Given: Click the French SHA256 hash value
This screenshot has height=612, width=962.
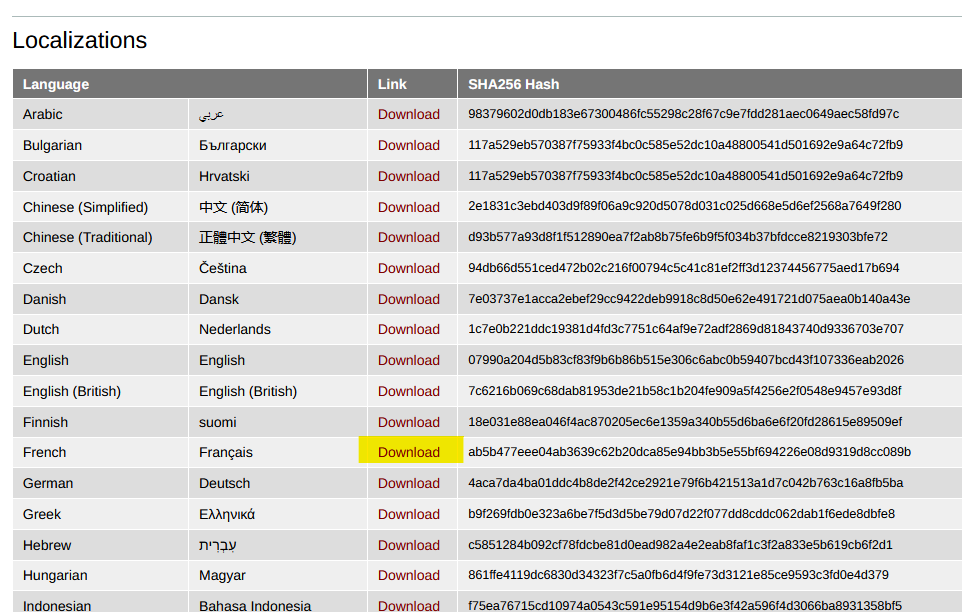Looking at the screenshot, I should (x=689, y=452).
